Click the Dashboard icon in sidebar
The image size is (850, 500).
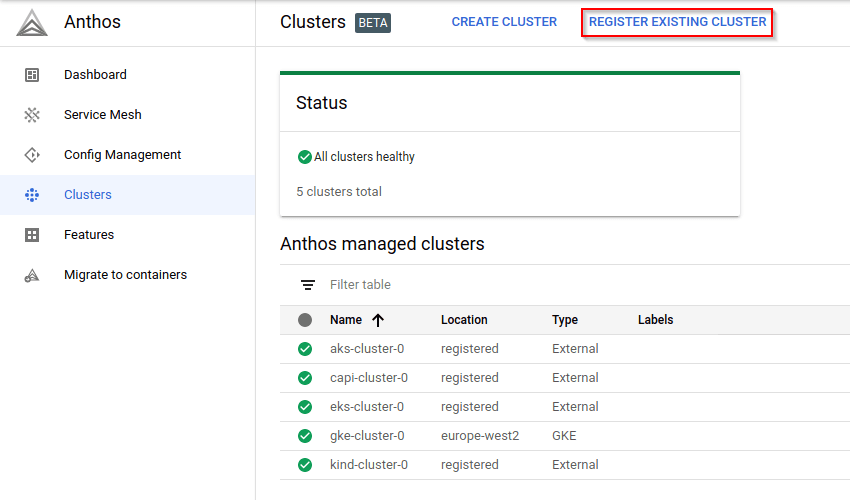click(32, 75)
